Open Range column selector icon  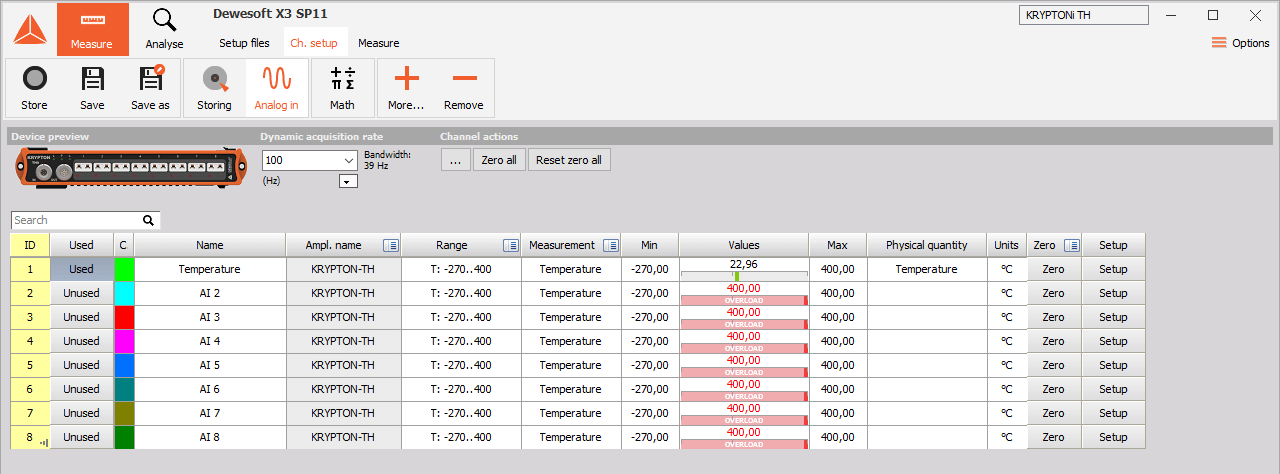tap(510, 245)
